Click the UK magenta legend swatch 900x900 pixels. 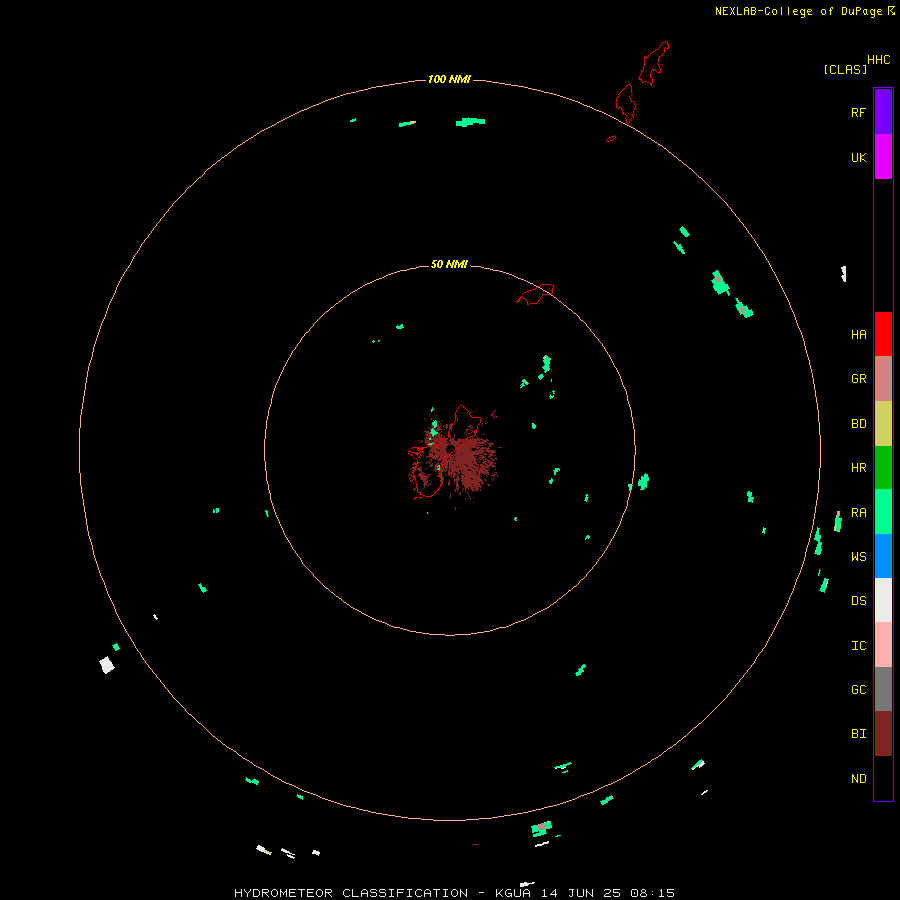click(x=883, y=157)
